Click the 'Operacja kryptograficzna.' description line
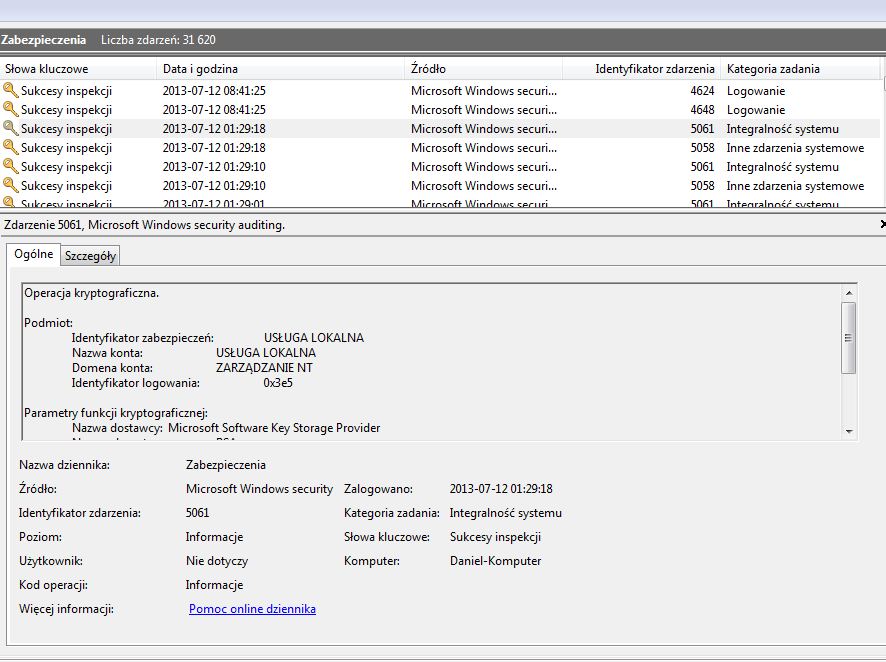The height and width of the screenshot is (662, 886). [x=92, y=293]
